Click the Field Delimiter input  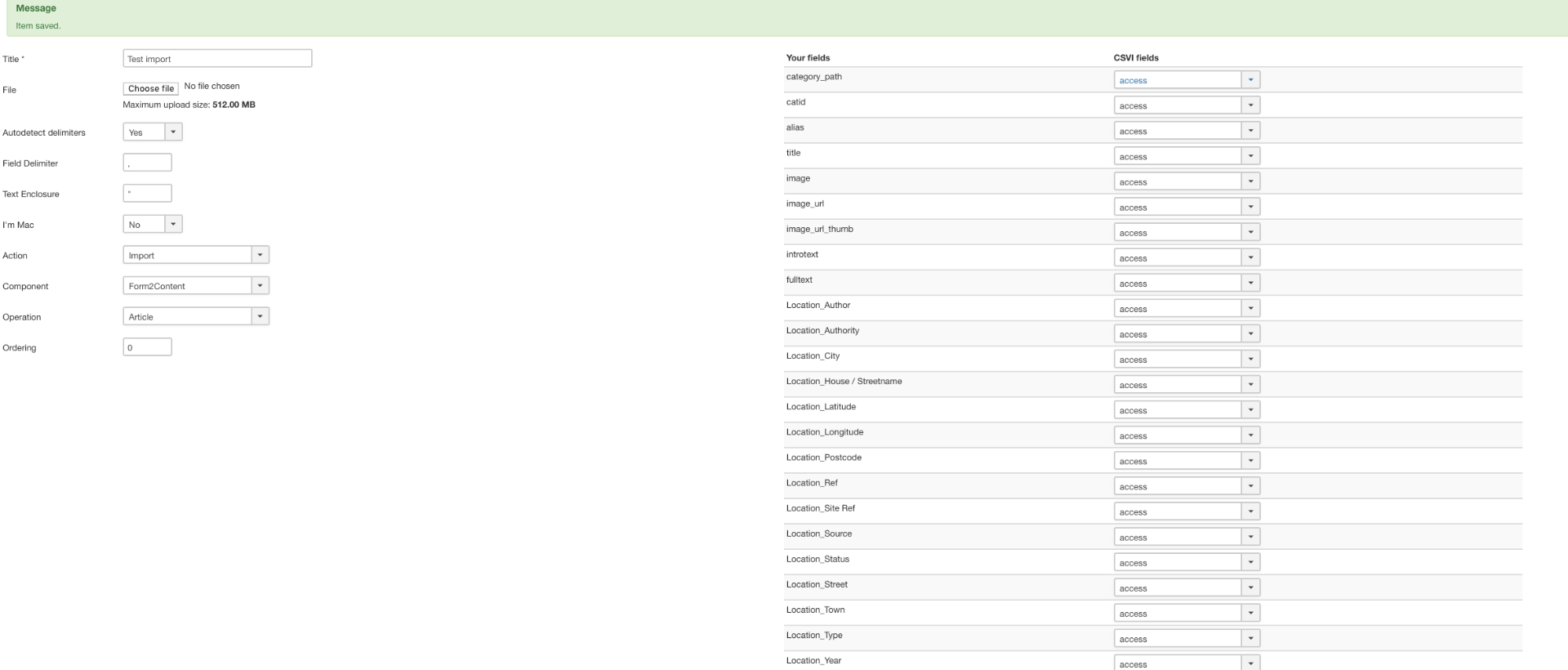pyautogui.click(x=147, y=163)
